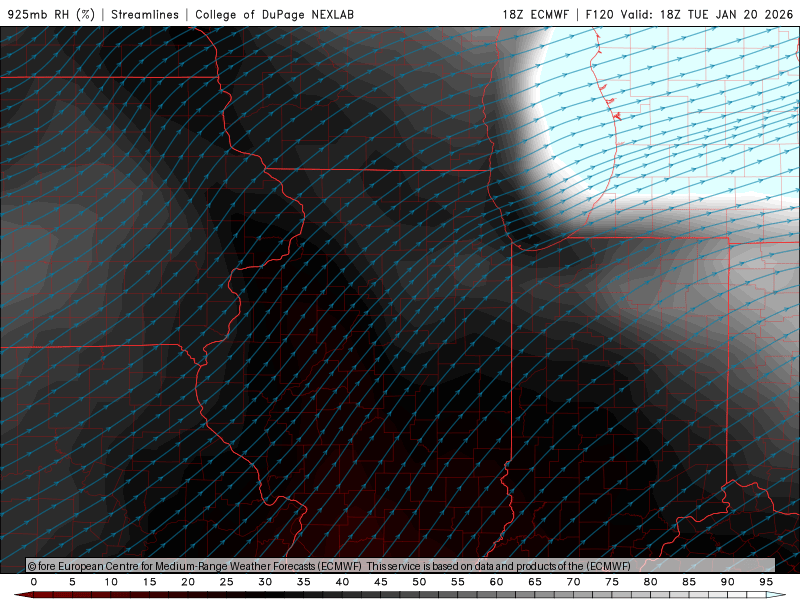Image resolution: width=800 pixels, height=600 pixels.
Task: Click the ECMWF copyright attribution banner
Action: 401,565
